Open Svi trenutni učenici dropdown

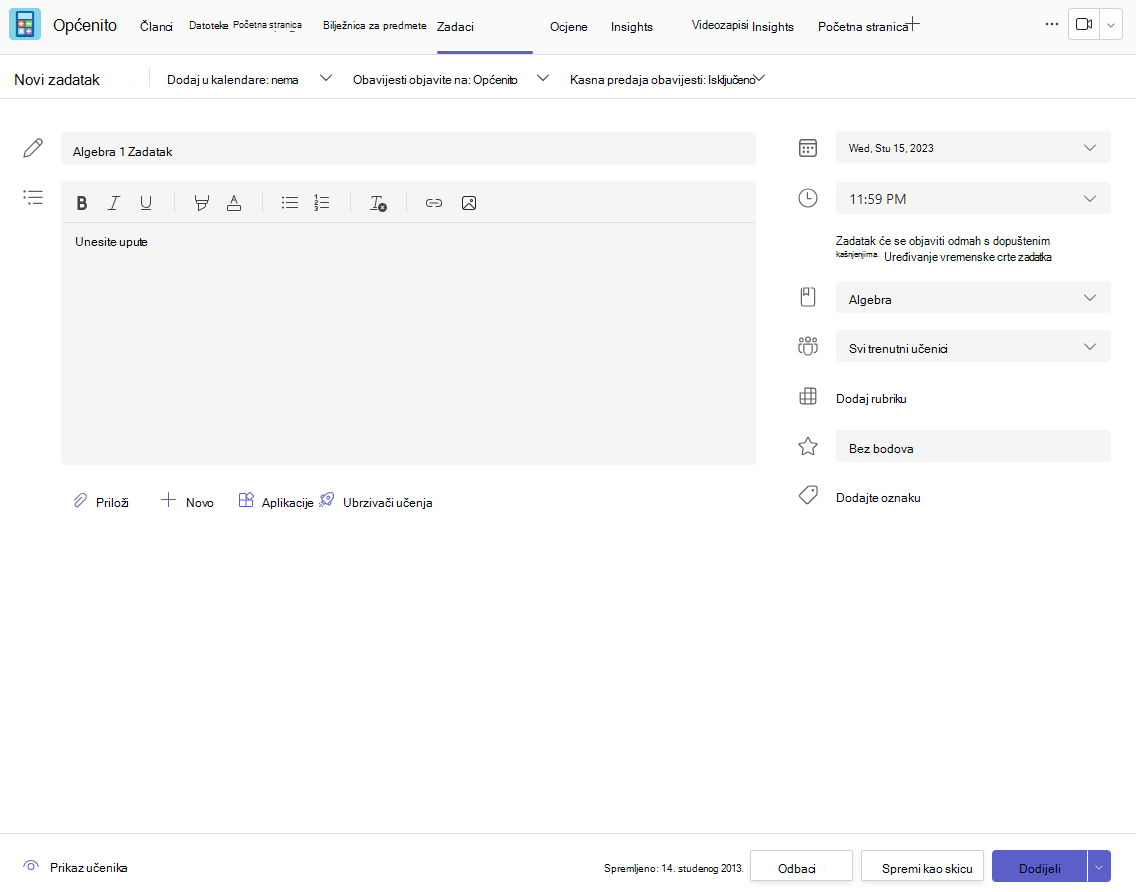(x=973, y=347)
